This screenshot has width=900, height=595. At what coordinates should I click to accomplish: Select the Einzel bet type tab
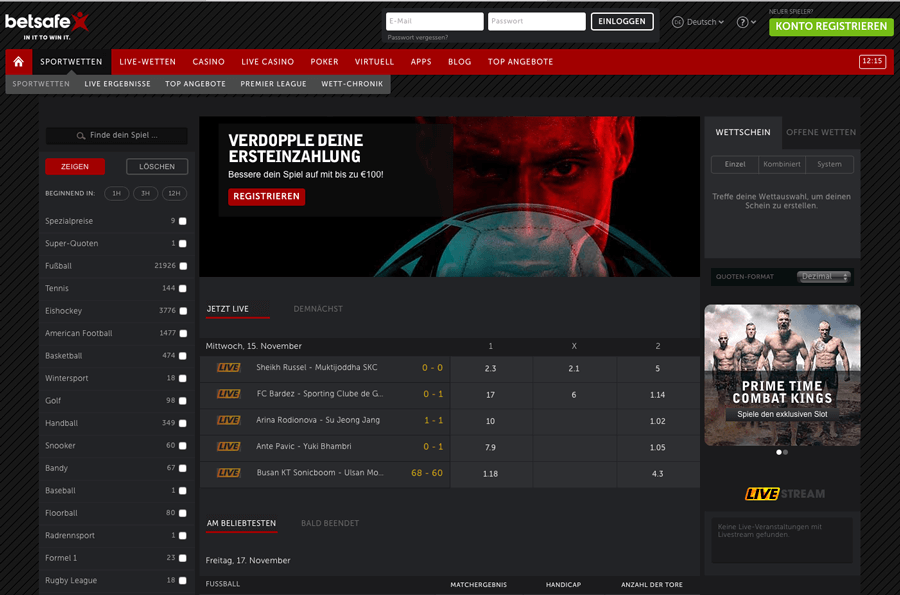click(735, 164)
